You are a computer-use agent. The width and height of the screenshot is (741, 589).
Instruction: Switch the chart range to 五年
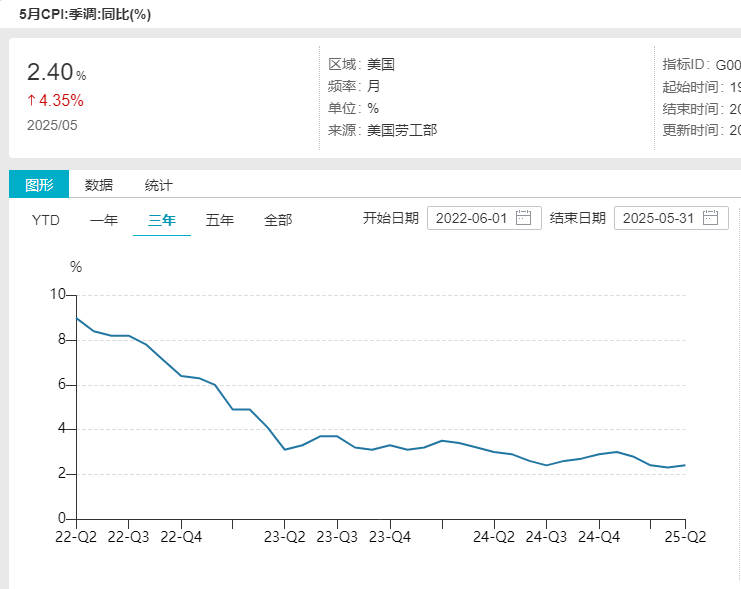220,220
